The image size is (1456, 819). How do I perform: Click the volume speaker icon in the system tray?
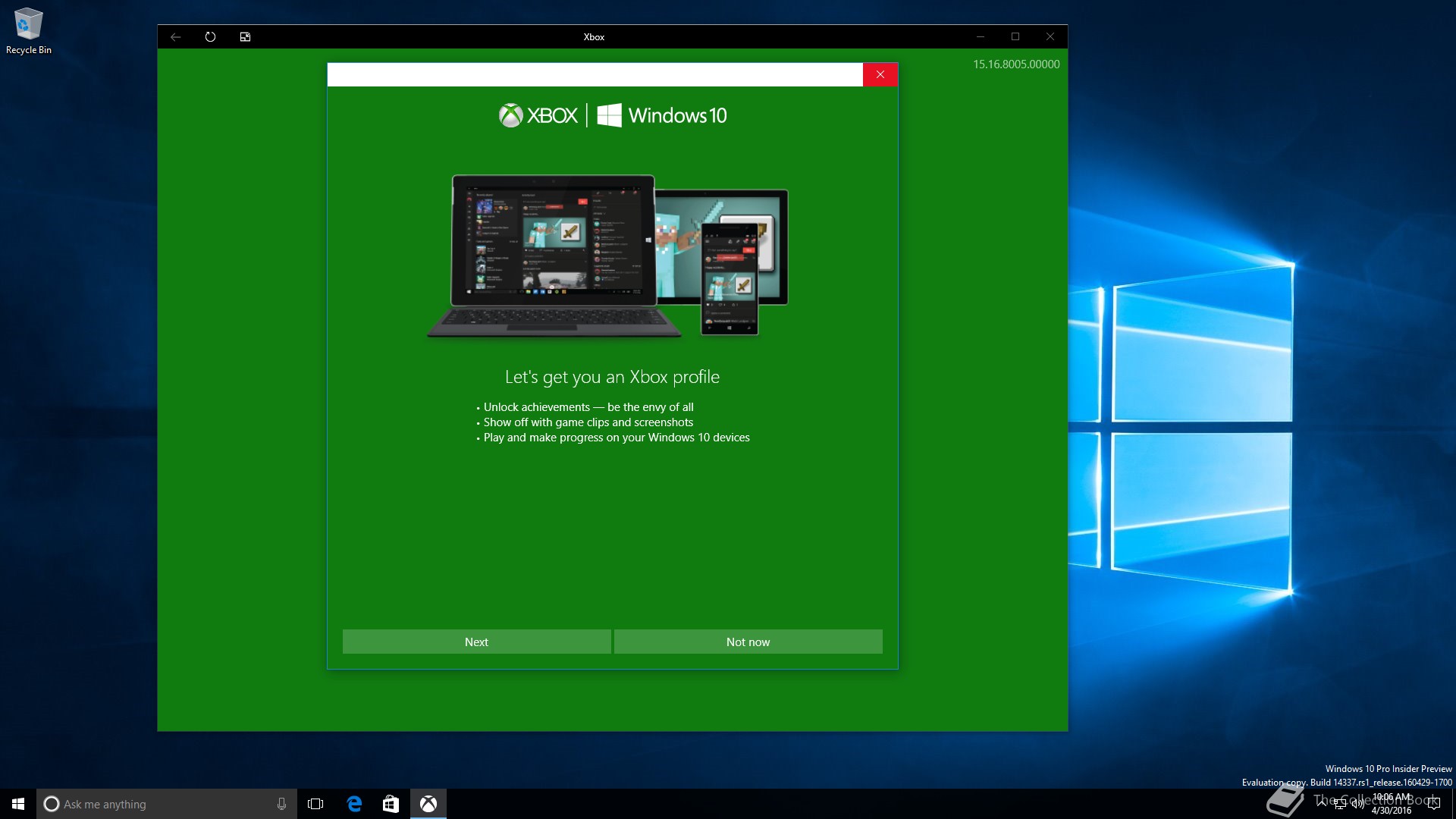point(1357,804)
